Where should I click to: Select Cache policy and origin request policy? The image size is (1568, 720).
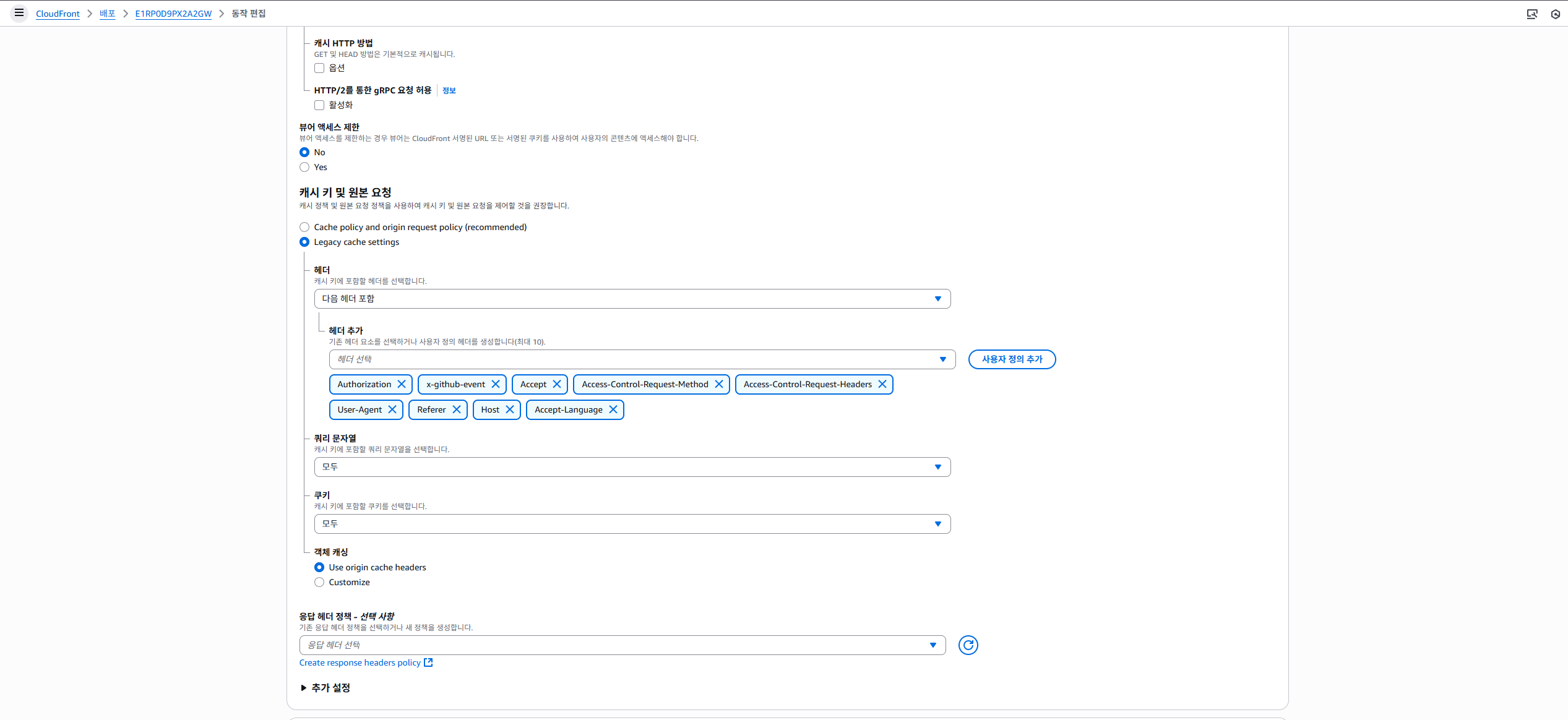(x=304, y=227)
